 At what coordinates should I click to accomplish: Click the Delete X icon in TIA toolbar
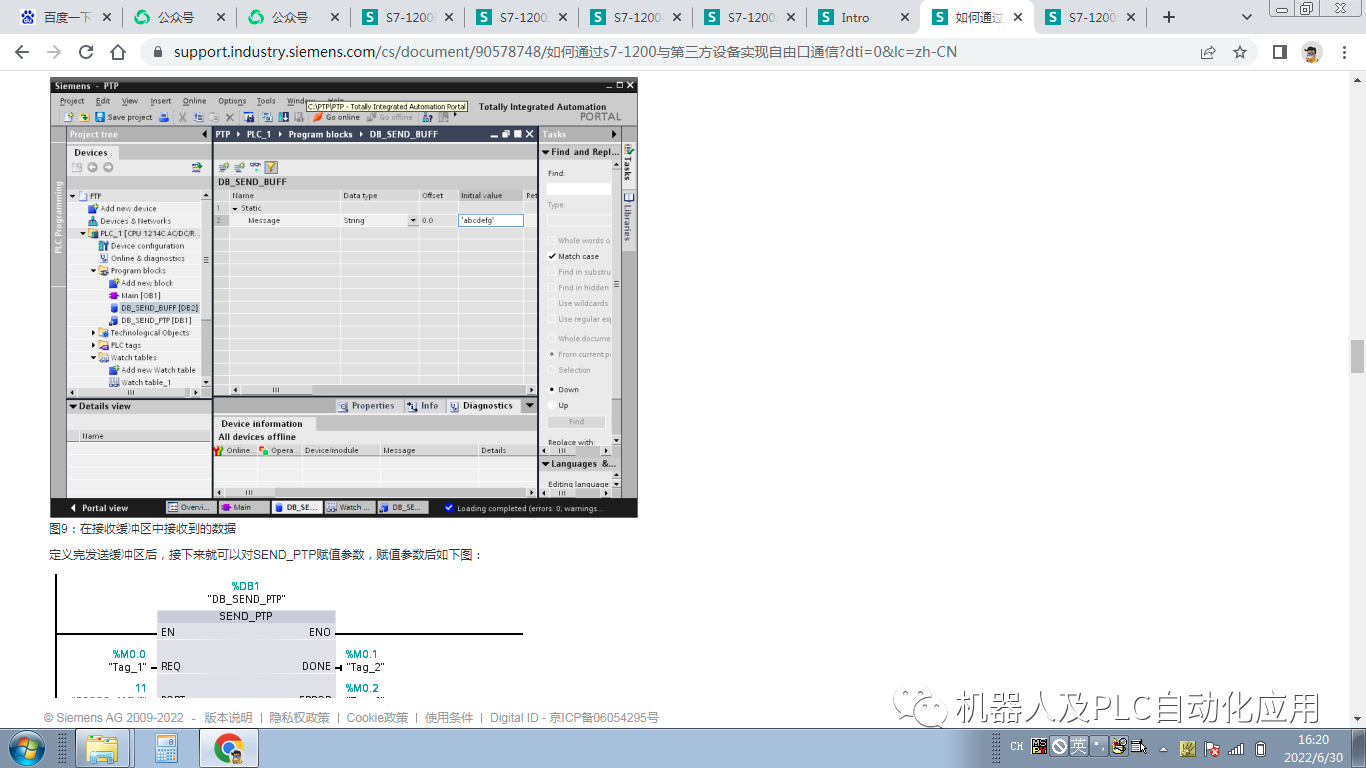tap(229, 117)
